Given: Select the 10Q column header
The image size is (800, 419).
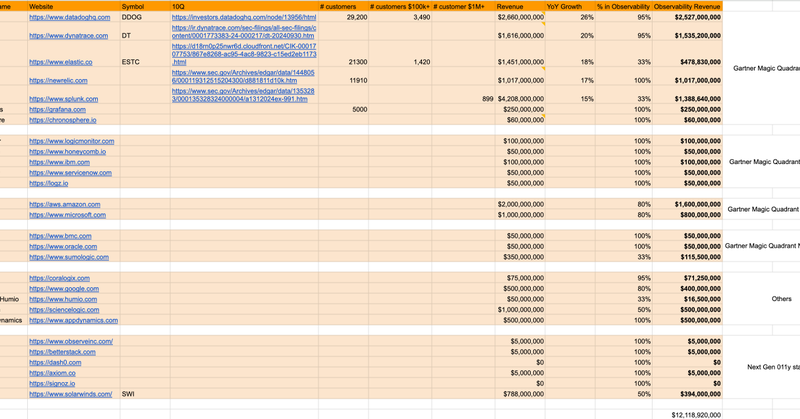Looking at the screenshot, I should tap(244, 7).
